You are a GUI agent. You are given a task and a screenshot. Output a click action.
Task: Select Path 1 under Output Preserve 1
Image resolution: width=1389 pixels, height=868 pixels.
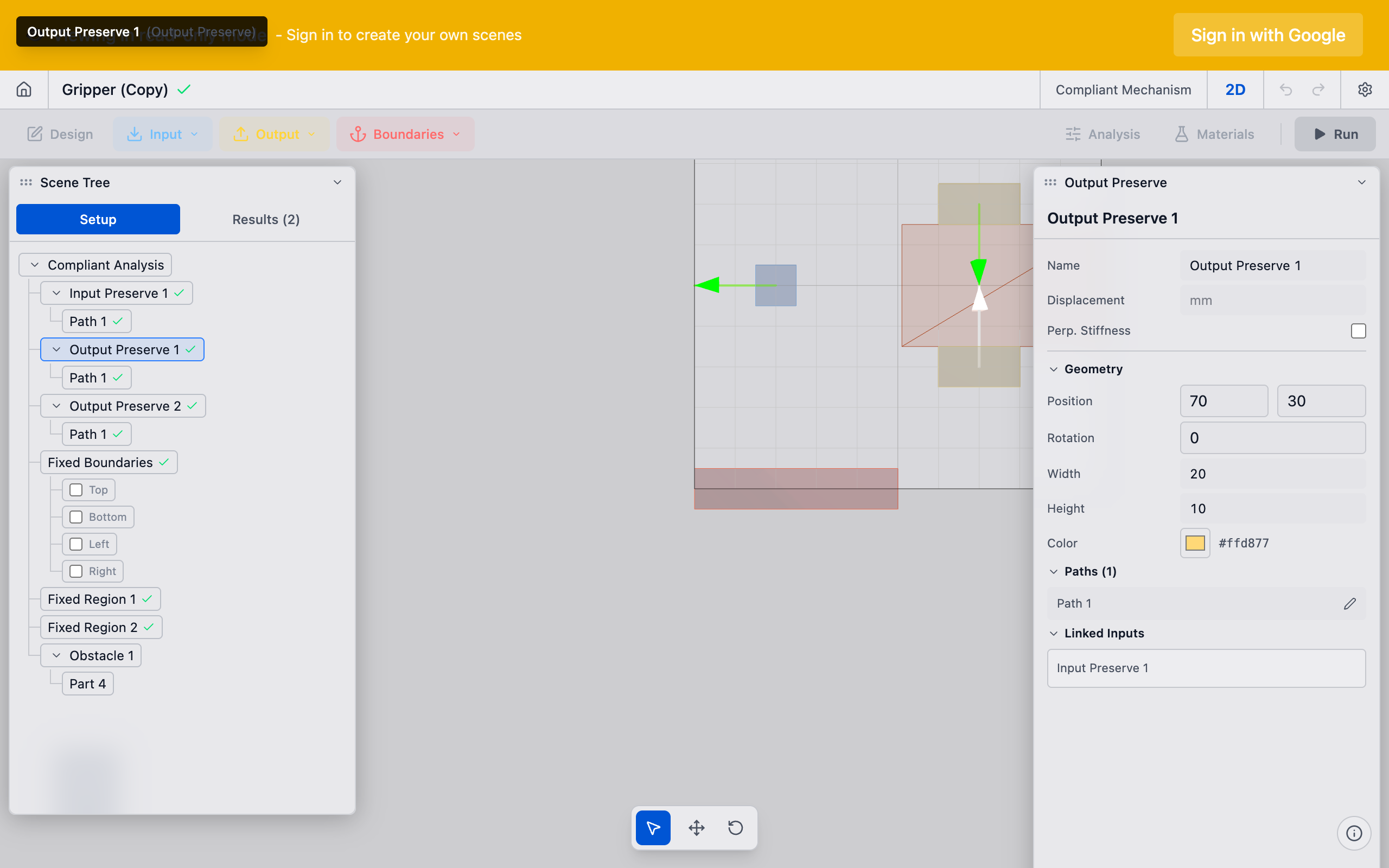(x=97, y=378)
